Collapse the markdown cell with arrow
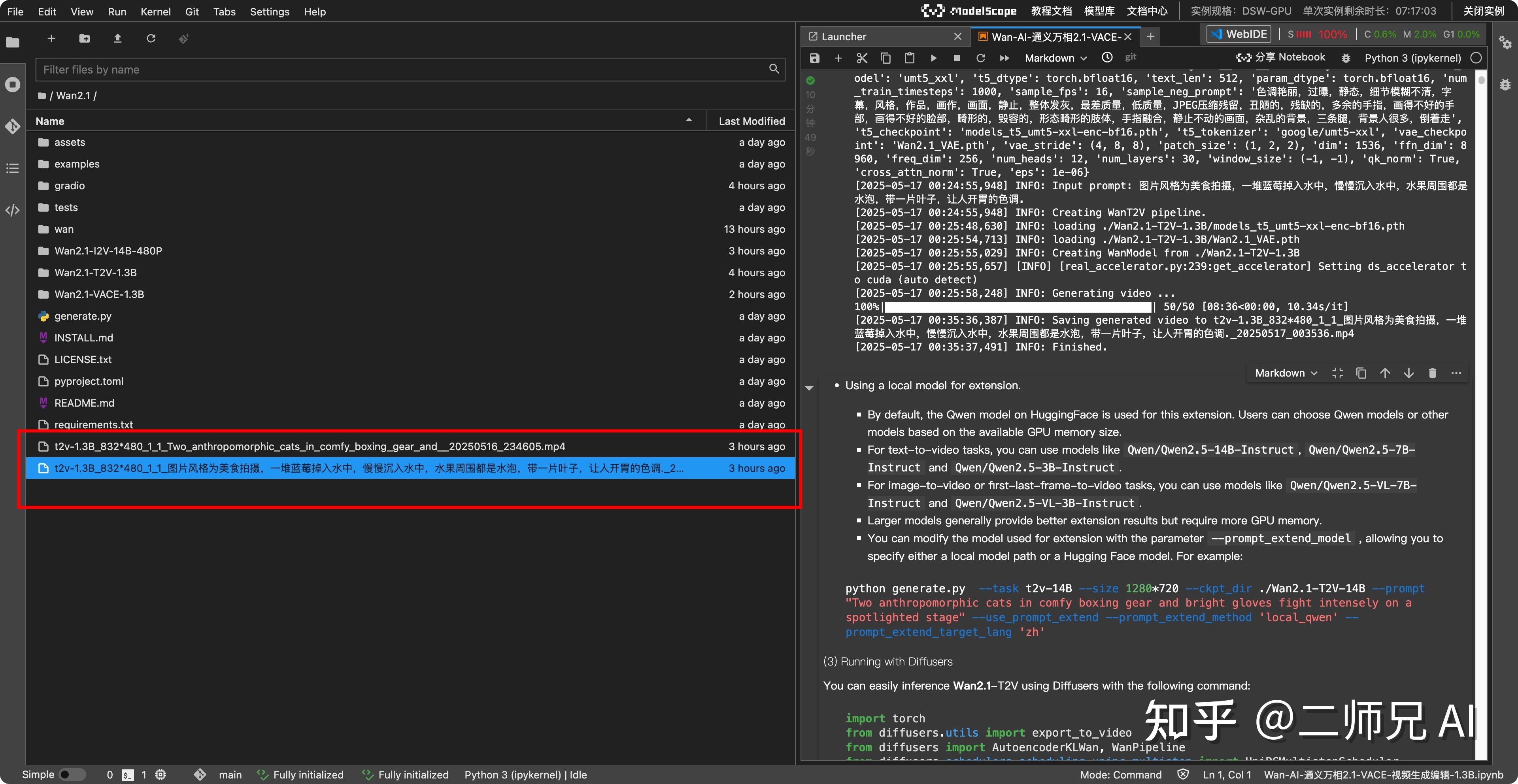Image resolution: width=1518 pixels, height=784 pixels. point(809,388)
